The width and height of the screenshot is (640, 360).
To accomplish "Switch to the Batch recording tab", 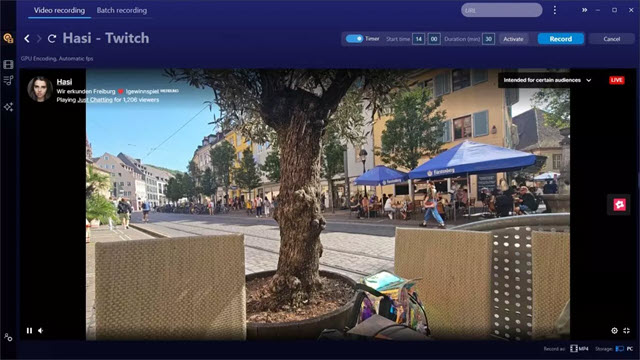I will pyautogui.click(x=122, y=10).
